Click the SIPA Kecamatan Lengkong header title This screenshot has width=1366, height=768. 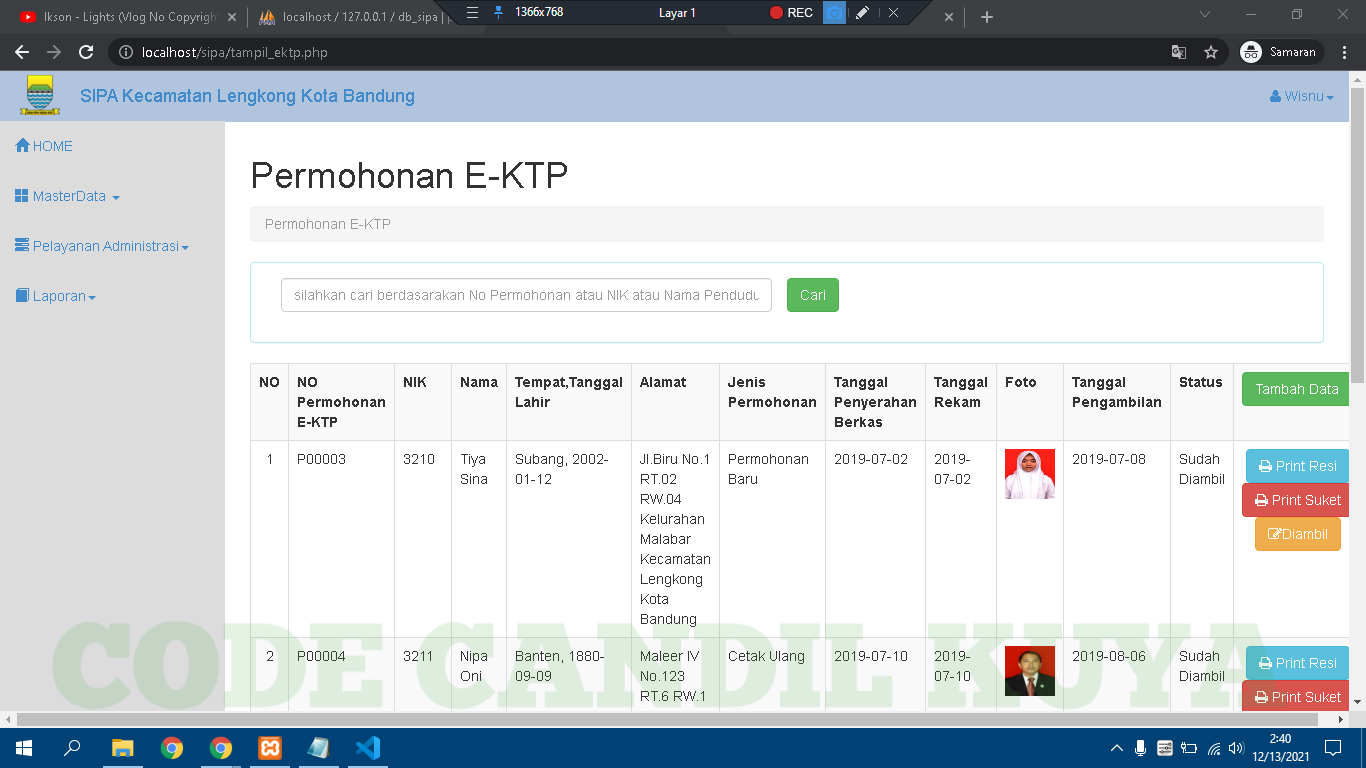[247, 96]
